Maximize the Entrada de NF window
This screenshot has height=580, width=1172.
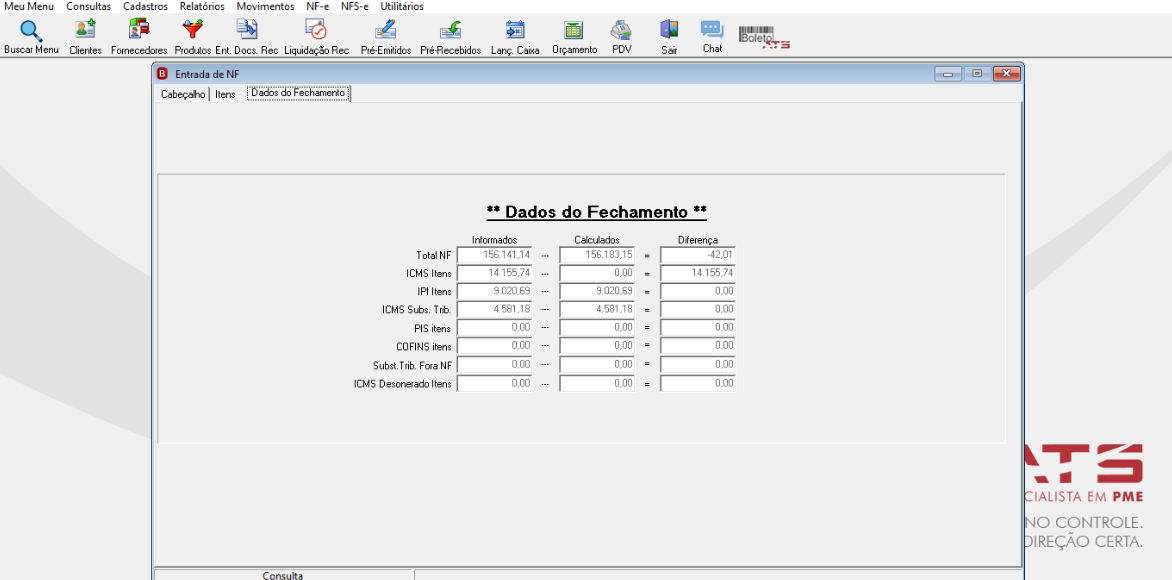[x=977, y=73]
